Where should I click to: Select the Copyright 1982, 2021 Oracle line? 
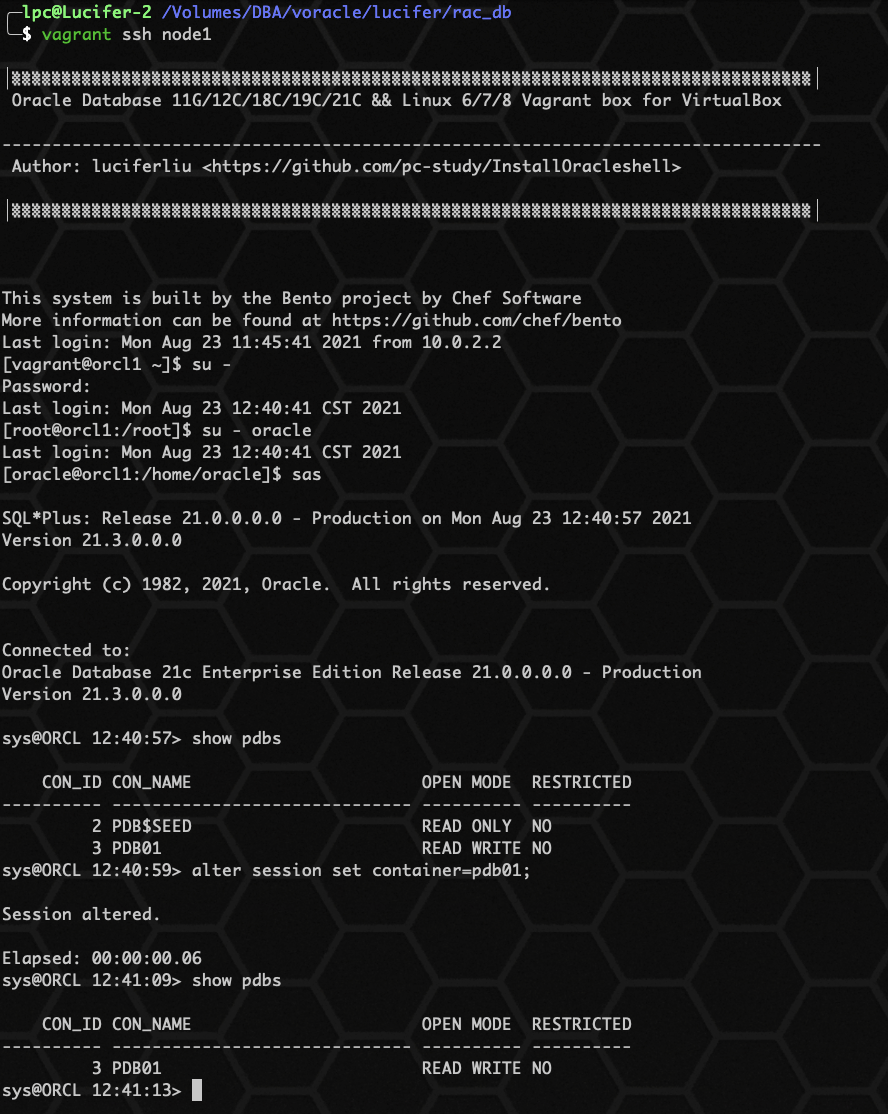[x=276, y=584]
